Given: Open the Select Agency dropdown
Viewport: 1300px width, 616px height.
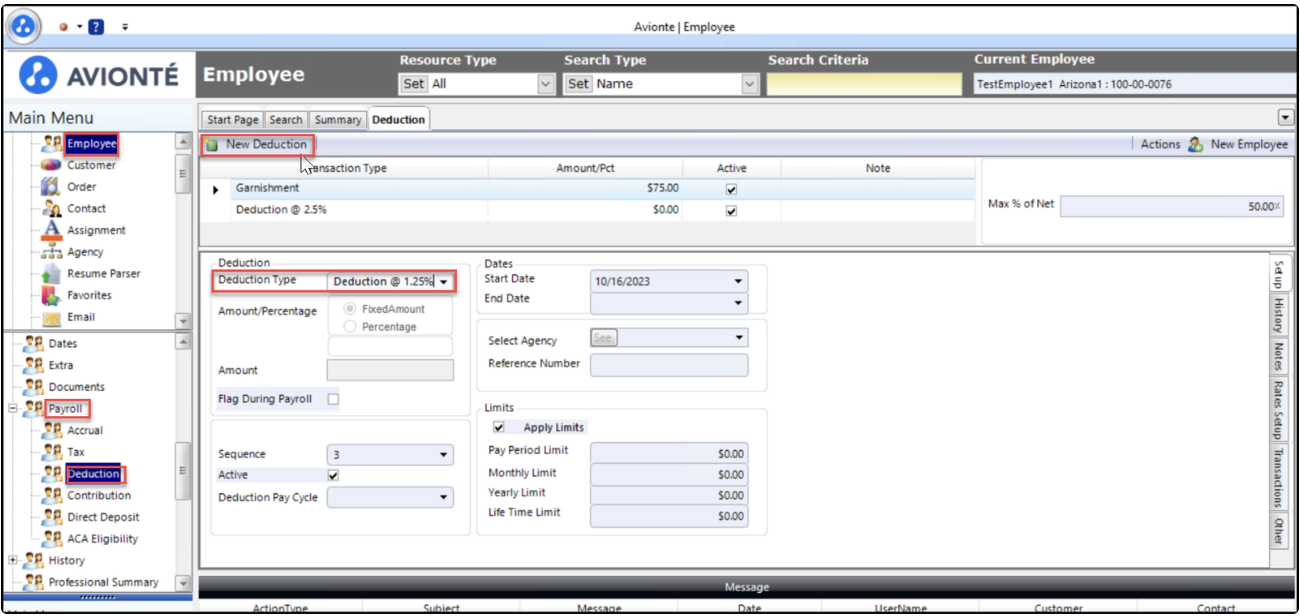Looking at the screenshot, I should pos(738,338).
